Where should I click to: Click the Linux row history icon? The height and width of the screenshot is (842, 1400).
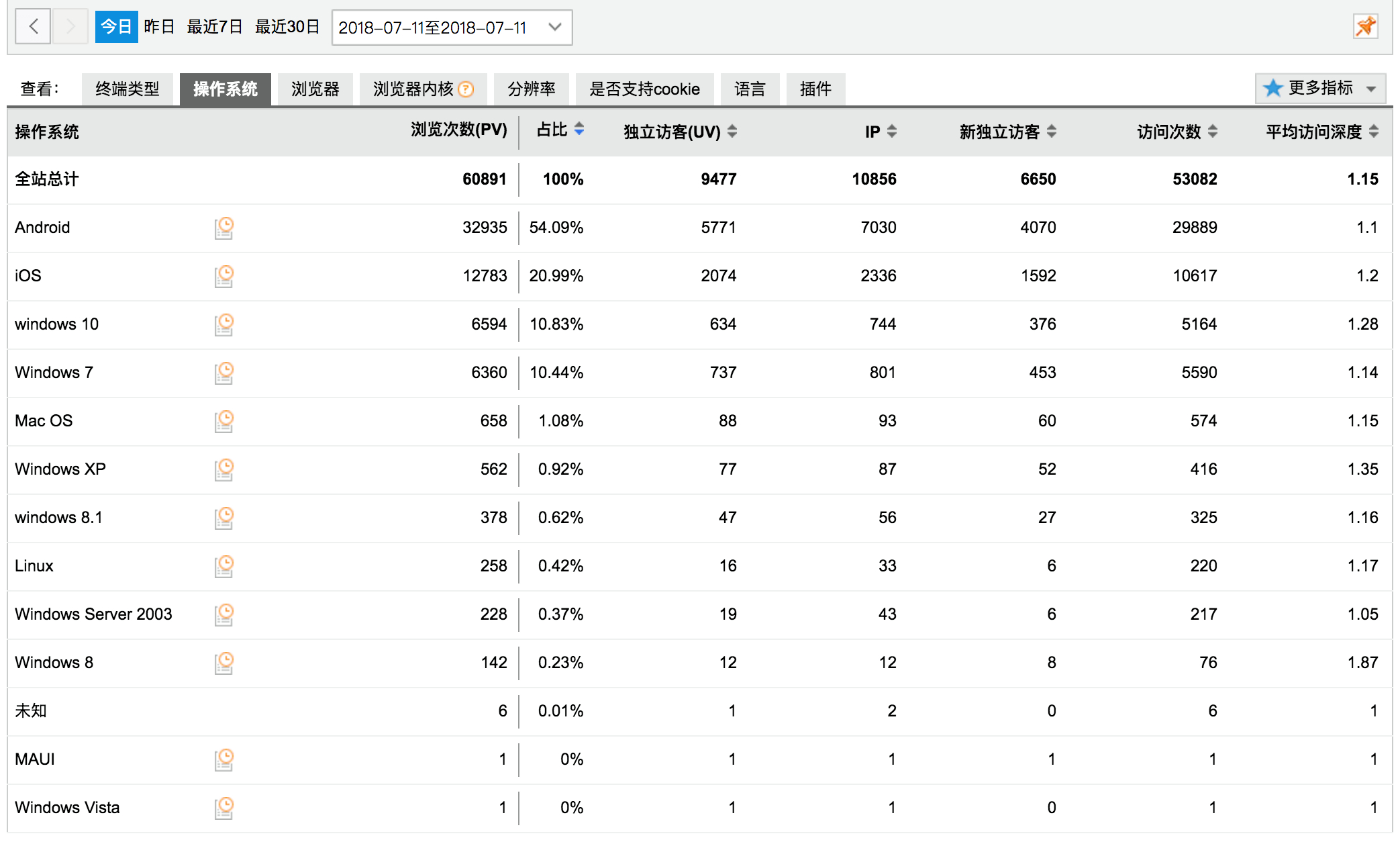pos(224,566)
